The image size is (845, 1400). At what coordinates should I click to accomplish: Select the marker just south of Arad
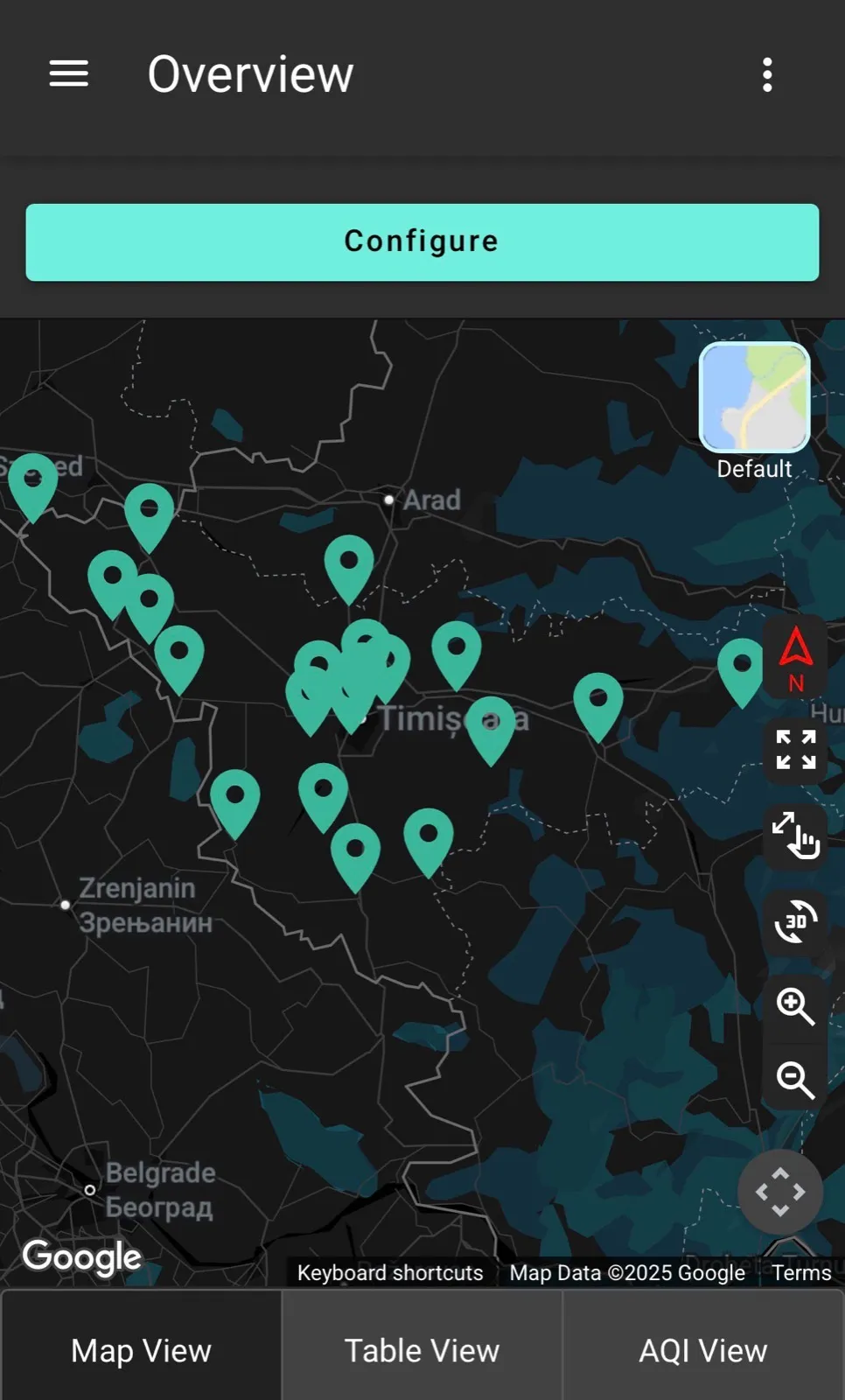(349, 570)
